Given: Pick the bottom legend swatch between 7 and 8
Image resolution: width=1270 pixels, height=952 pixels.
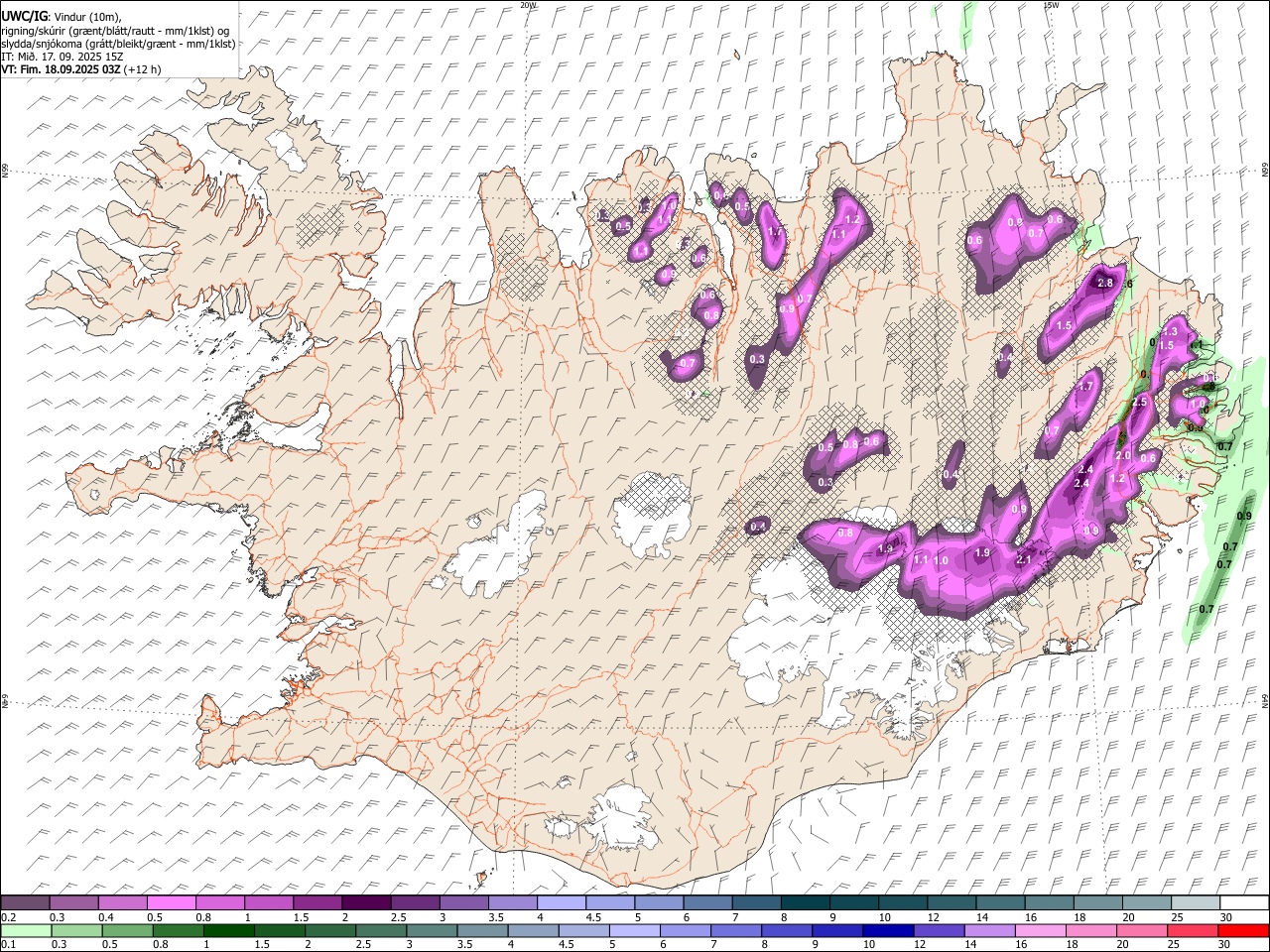Looking at the screenshot, I should pyautogui.click(x=736, y=930).
